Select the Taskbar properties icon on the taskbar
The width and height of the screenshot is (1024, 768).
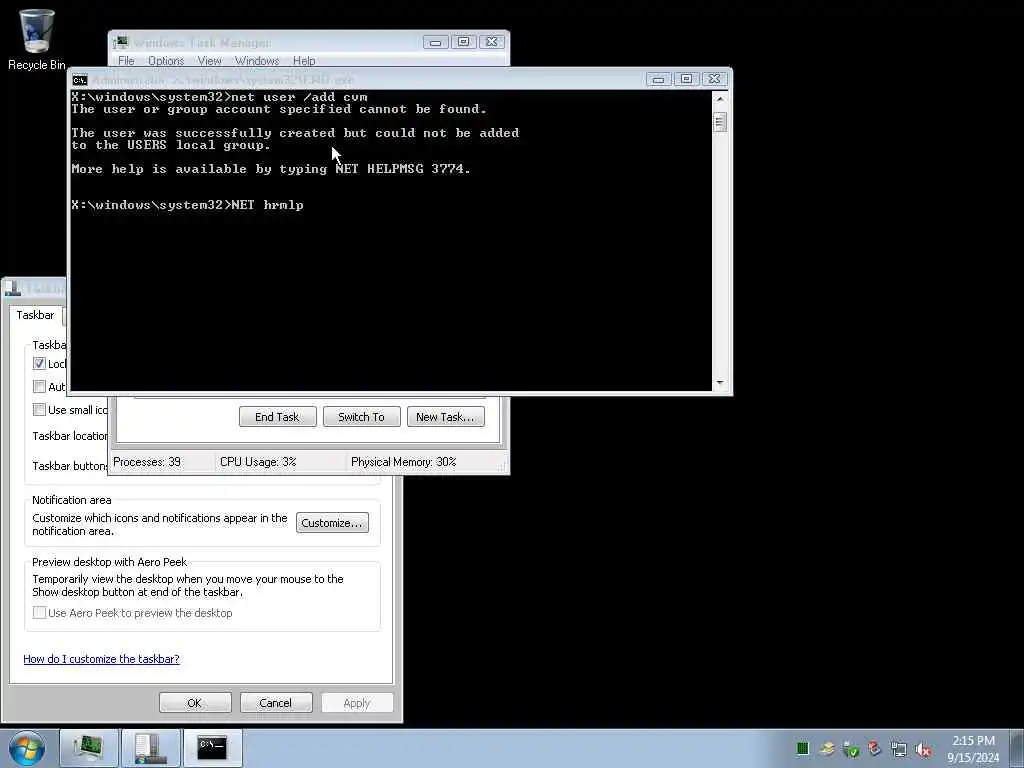coord(150,748)
